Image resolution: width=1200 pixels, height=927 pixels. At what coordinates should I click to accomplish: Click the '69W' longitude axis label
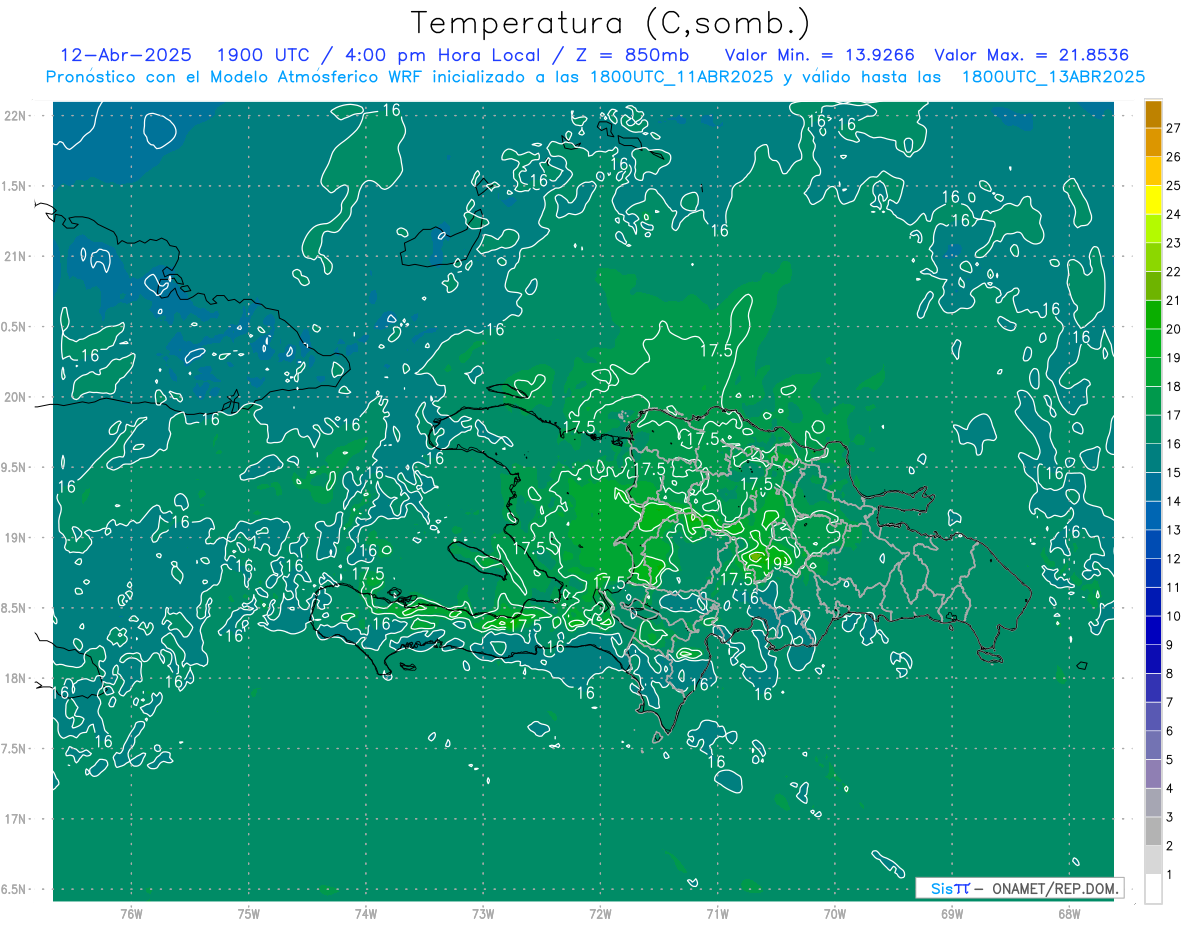(952, 913)
